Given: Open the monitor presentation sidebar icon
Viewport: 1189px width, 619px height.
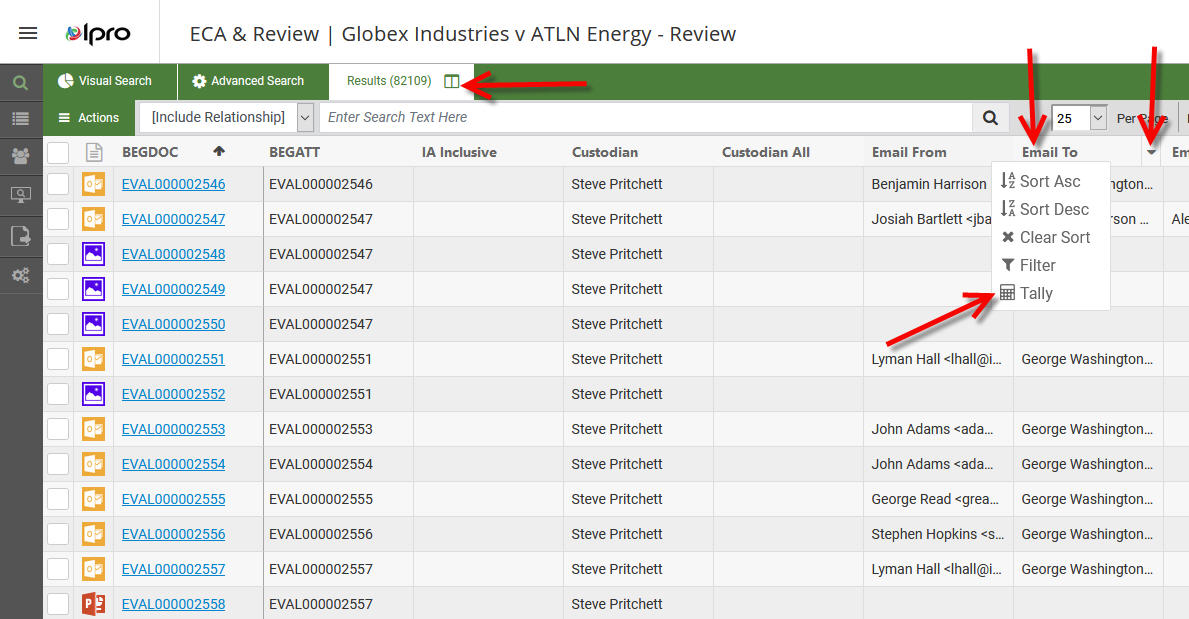Looking at the screenshot, I should (20, 195).
